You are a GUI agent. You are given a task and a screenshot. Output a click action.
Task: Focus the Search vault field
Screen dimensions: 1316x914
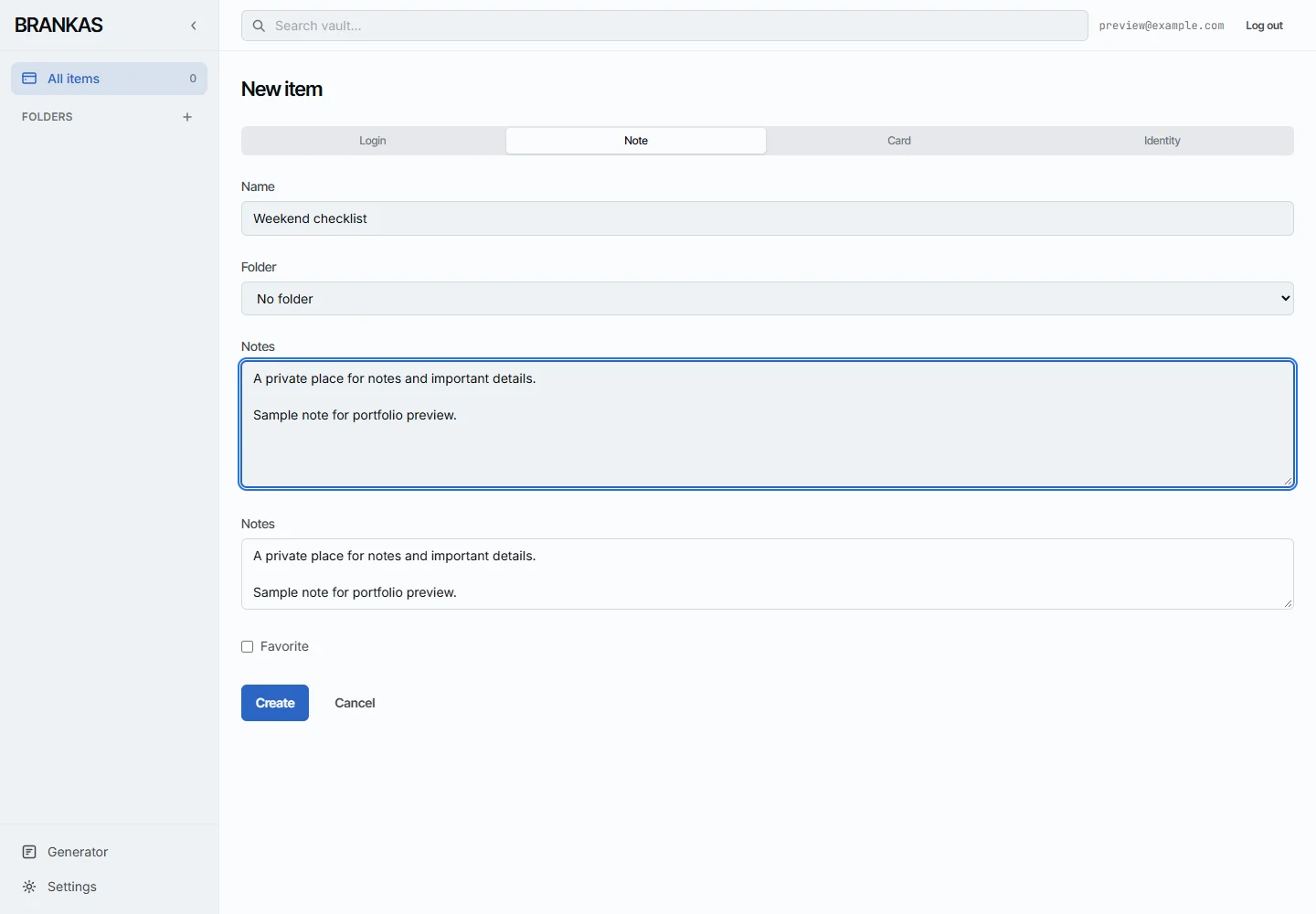tap(664, 26)
